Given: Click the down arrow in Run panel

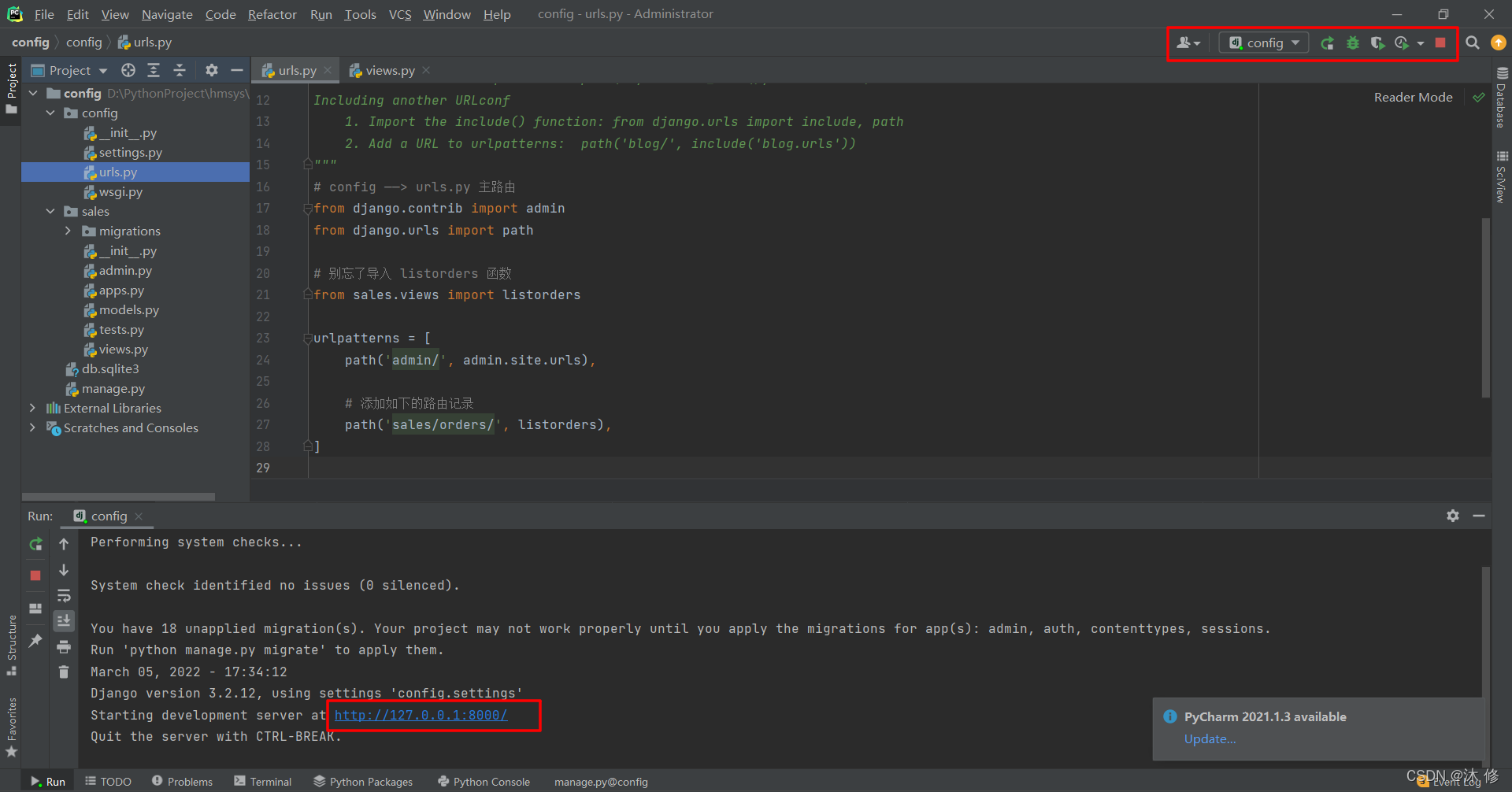Looking at the screenshot, I should (x=64, y=570).
